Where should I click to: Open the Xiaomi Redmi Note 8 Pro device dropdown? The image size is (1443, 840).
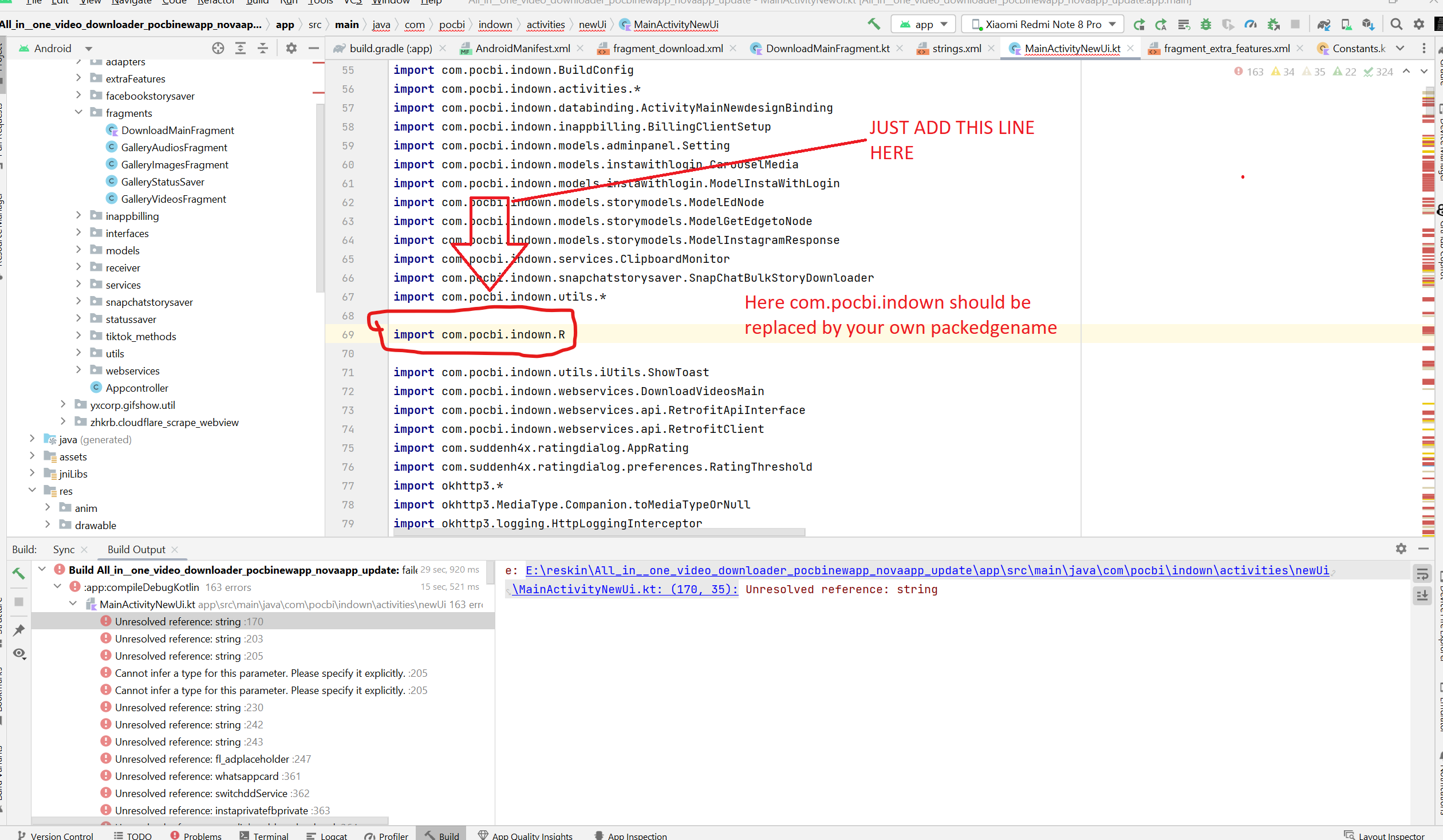click(1042, 24)
